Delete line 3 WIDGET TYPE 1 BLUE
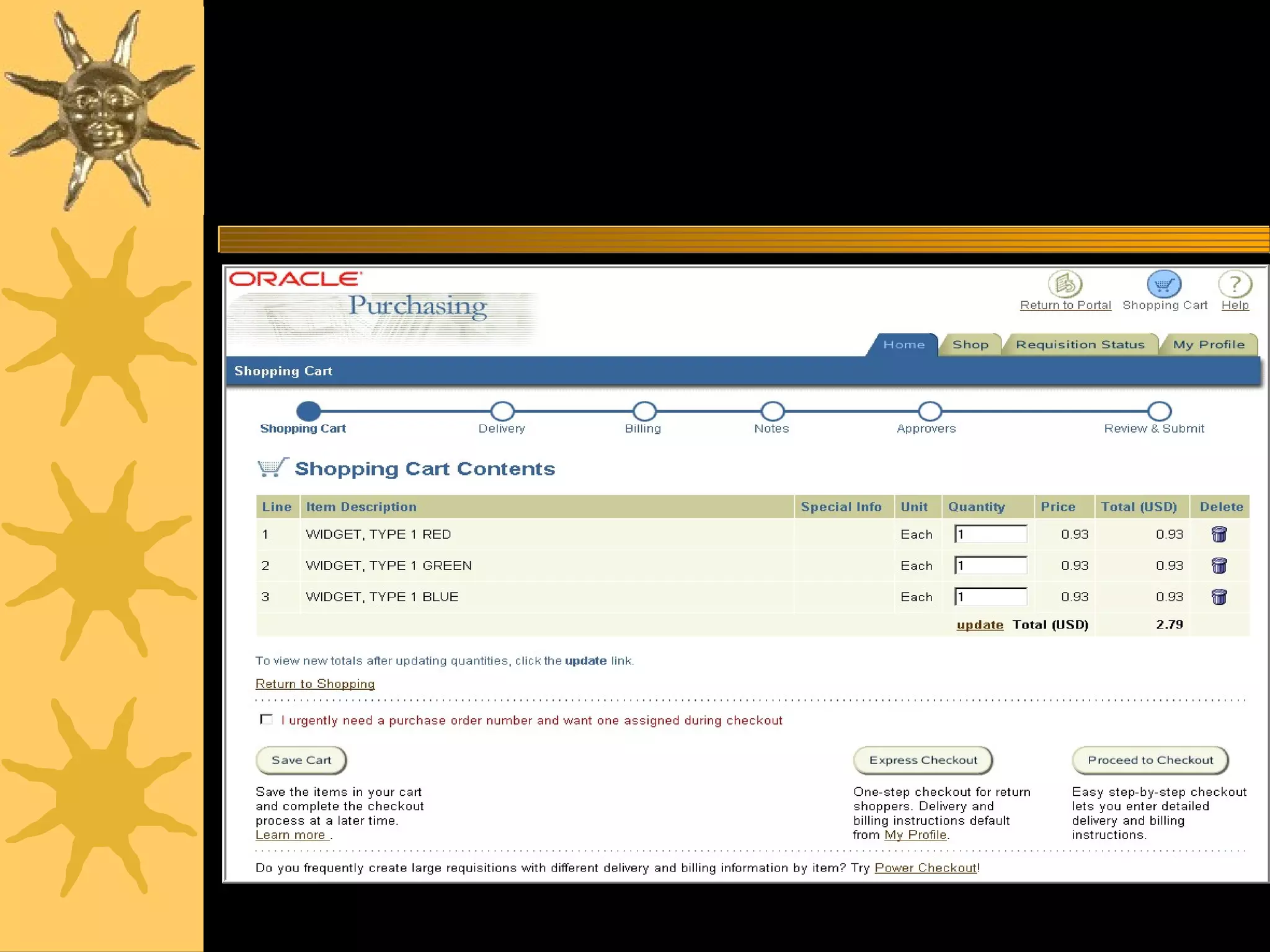 (x=1219, y=596)
